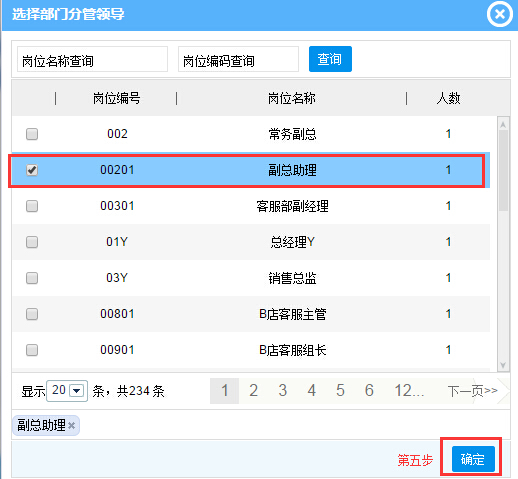
Task: Confirm selection with the 确定 button
Action: [473, 459]
